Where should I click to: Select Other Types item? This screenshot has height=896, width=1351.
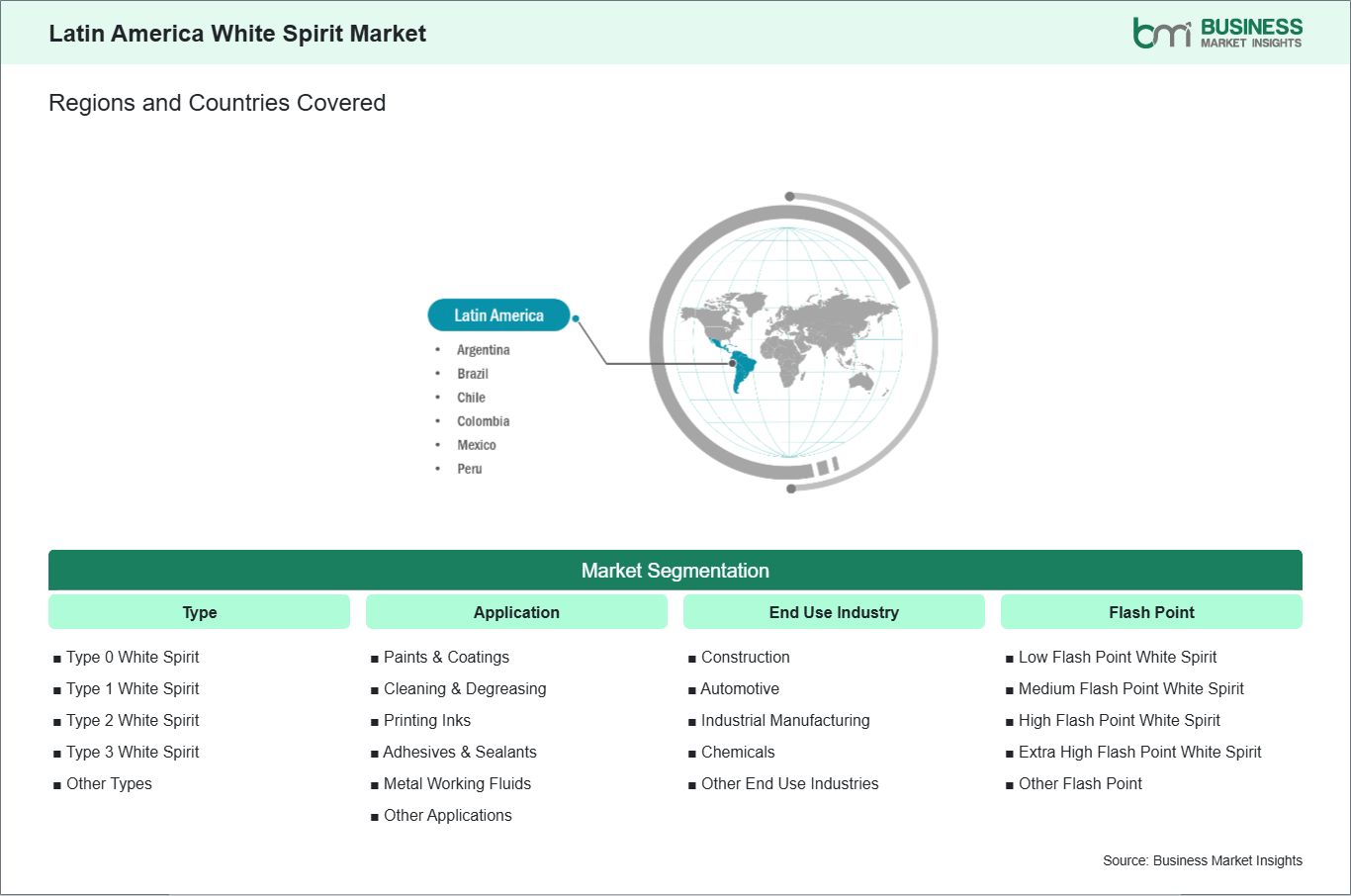[x=109, y=783]
